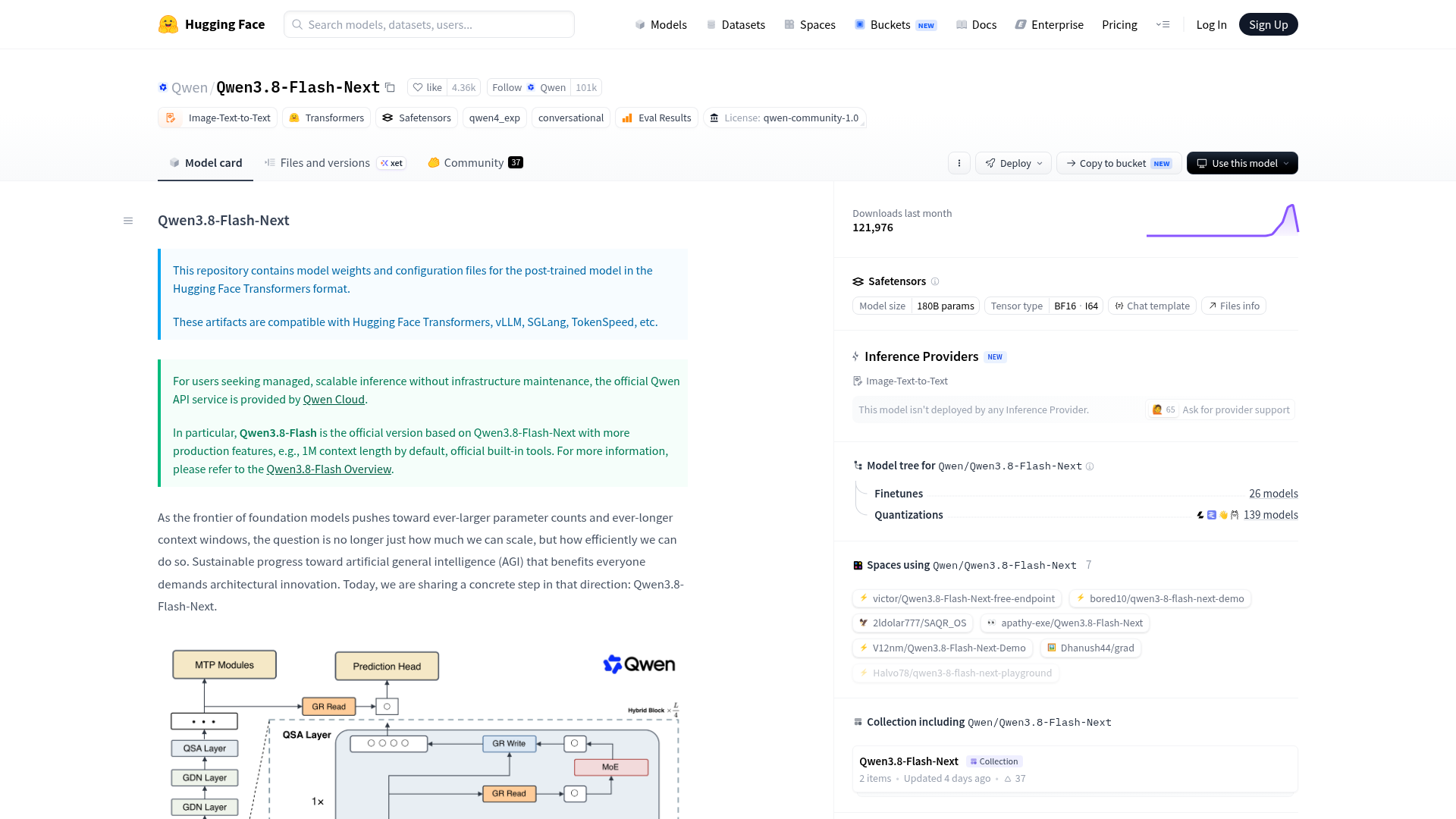1456x819 pixels.
Task: Open the Docs nav item
Action: tap(977, 24)
